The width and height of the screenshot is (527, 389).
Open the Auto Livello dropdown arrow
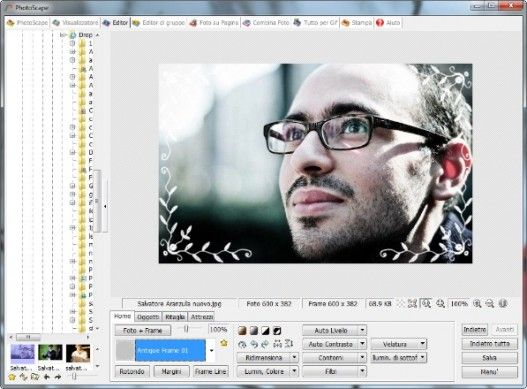pos(362,330)
